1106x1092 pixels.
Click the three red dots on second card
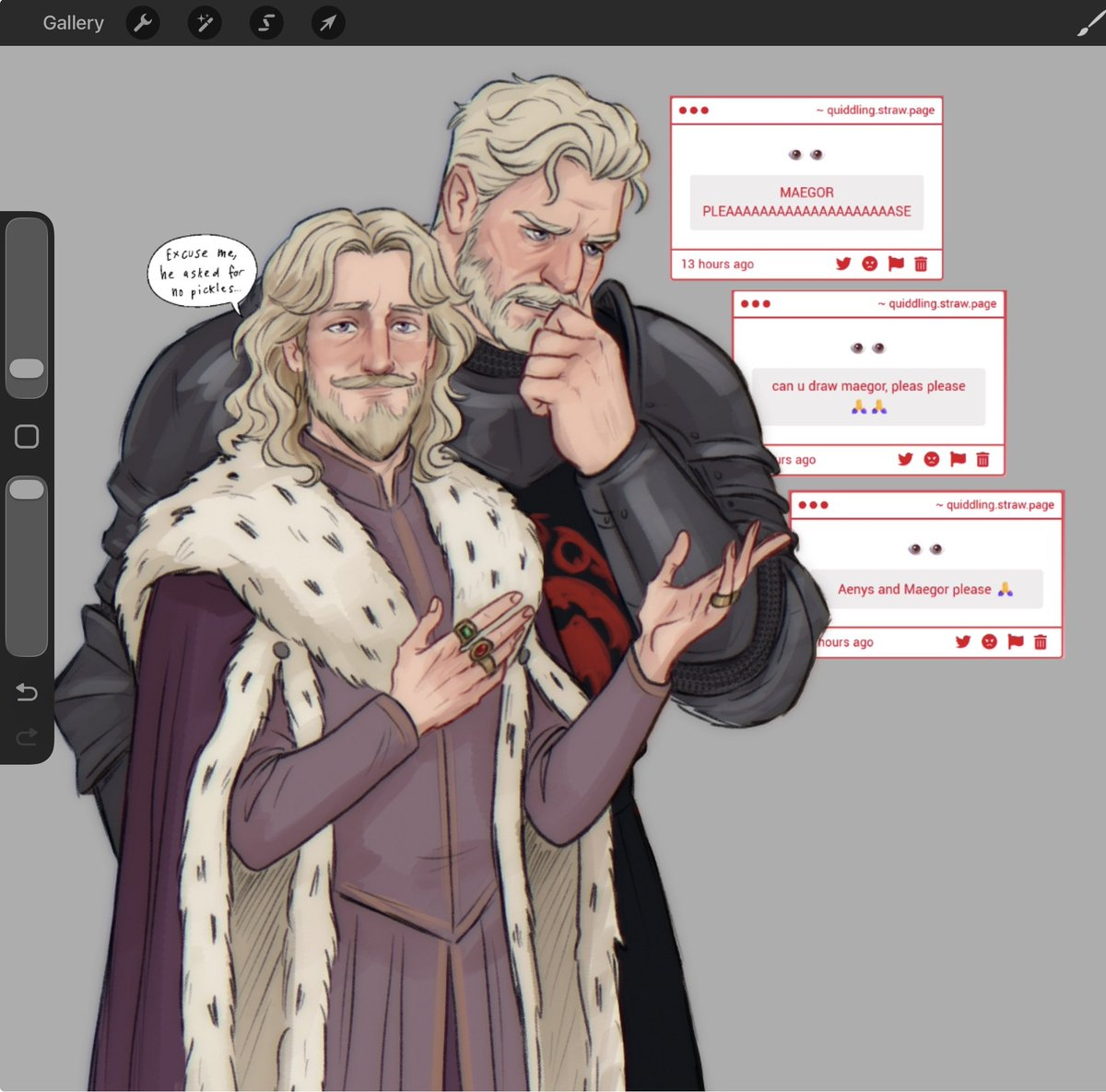click(x=756, y=303)
